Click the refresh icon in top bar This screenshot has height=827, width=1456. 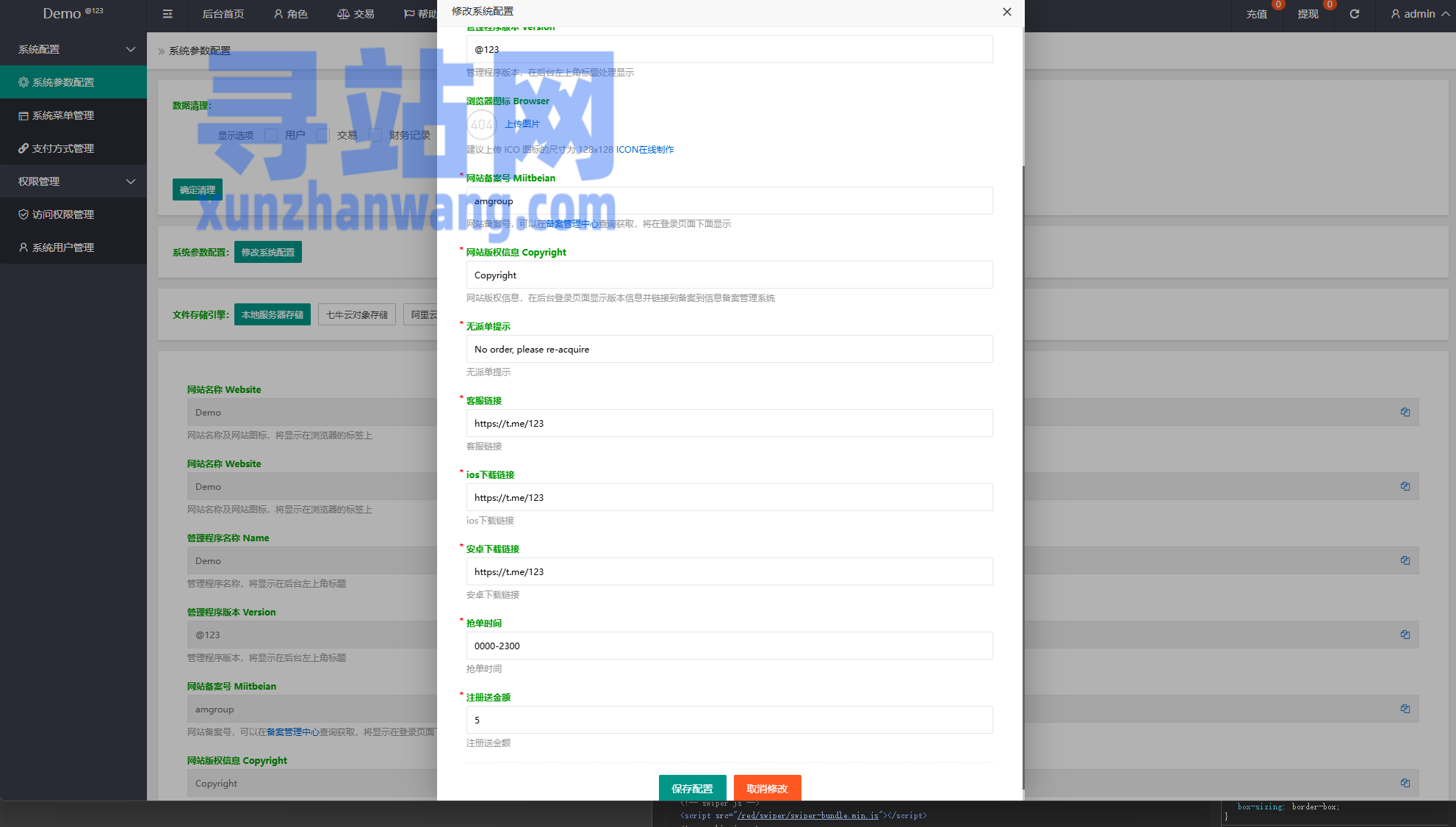pos(1354,14)
